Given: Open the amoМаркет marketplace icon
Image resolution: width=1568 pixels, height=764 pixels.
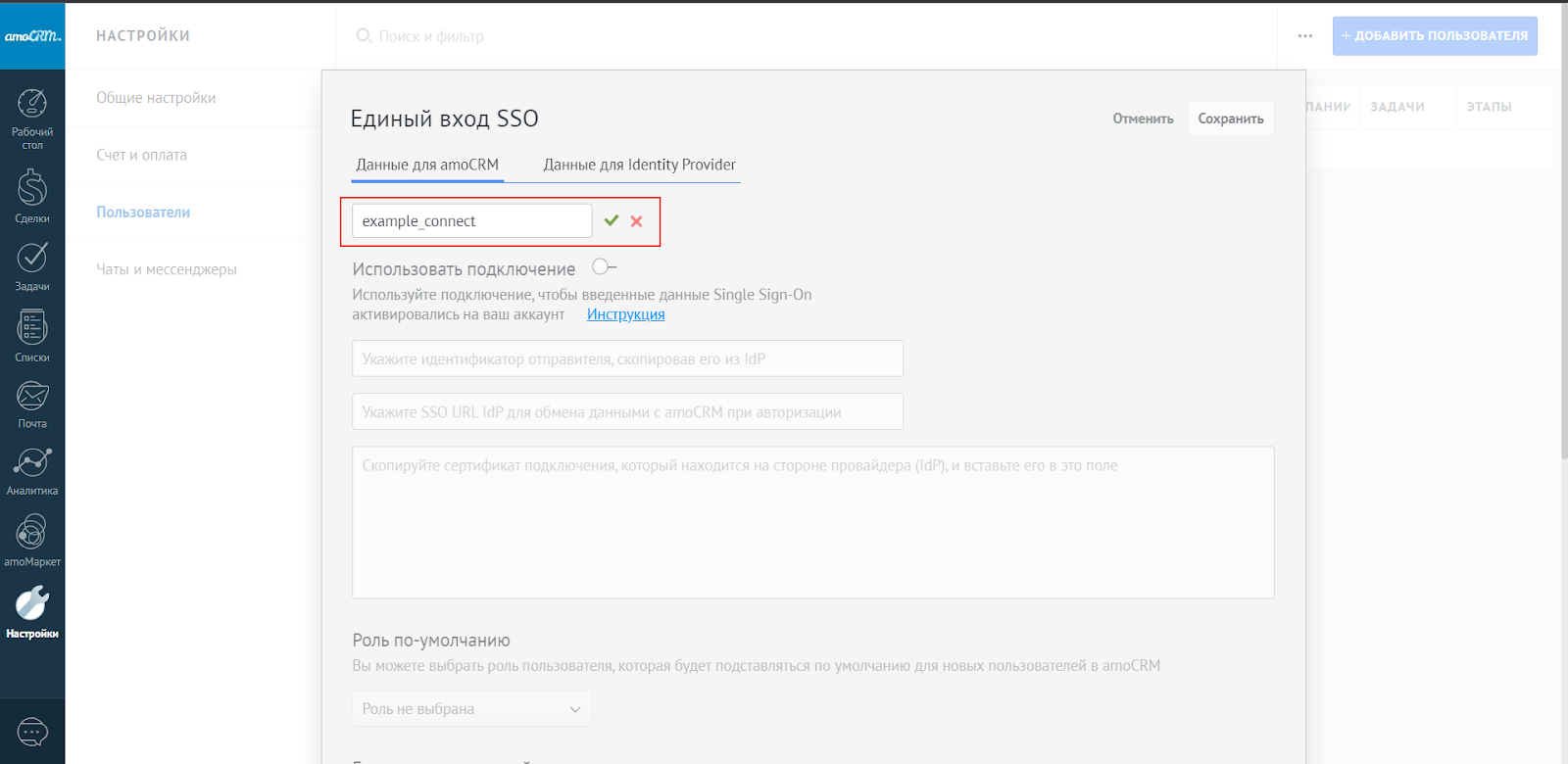Looking at the screenshot, I should [x=32, y=533].
